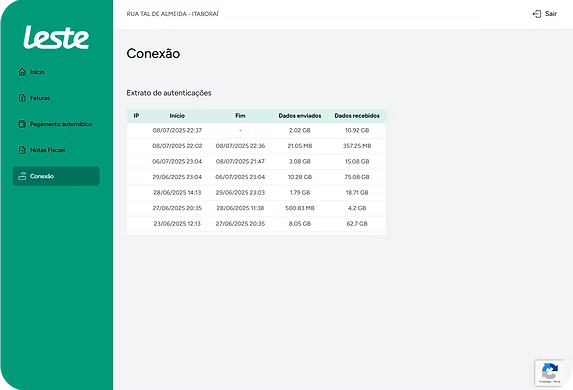Click received data 15.08 GB
The width and height of the screenshot is (573, 390).
tap(357, 161)
